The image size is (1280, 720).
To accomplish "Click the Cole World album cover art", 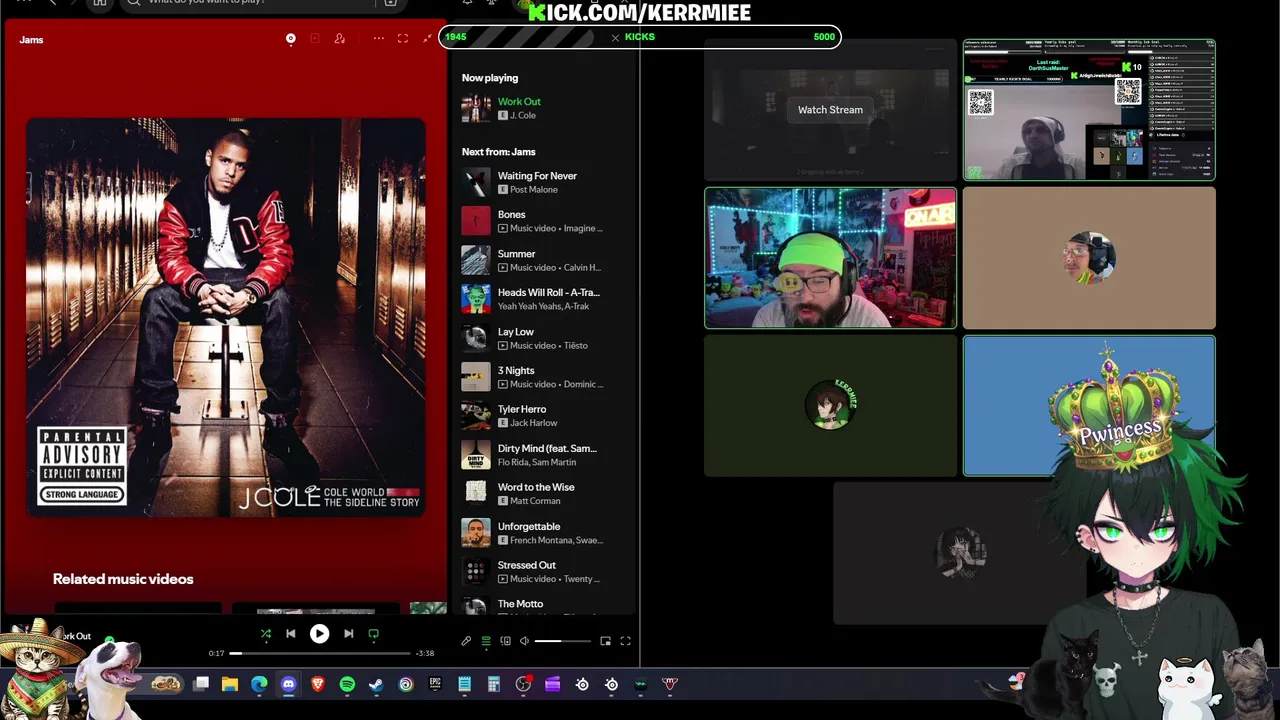I will [x=226, y=318].
